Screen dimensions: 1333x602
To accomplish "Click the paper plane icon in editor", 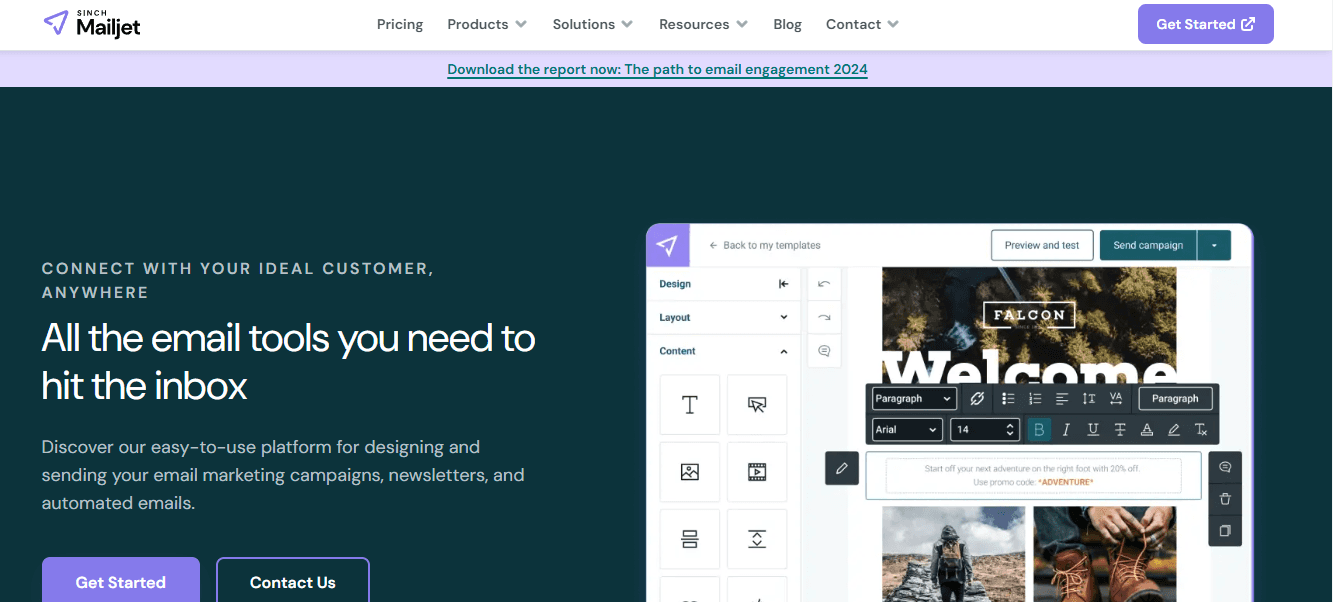I will point(668,245).
